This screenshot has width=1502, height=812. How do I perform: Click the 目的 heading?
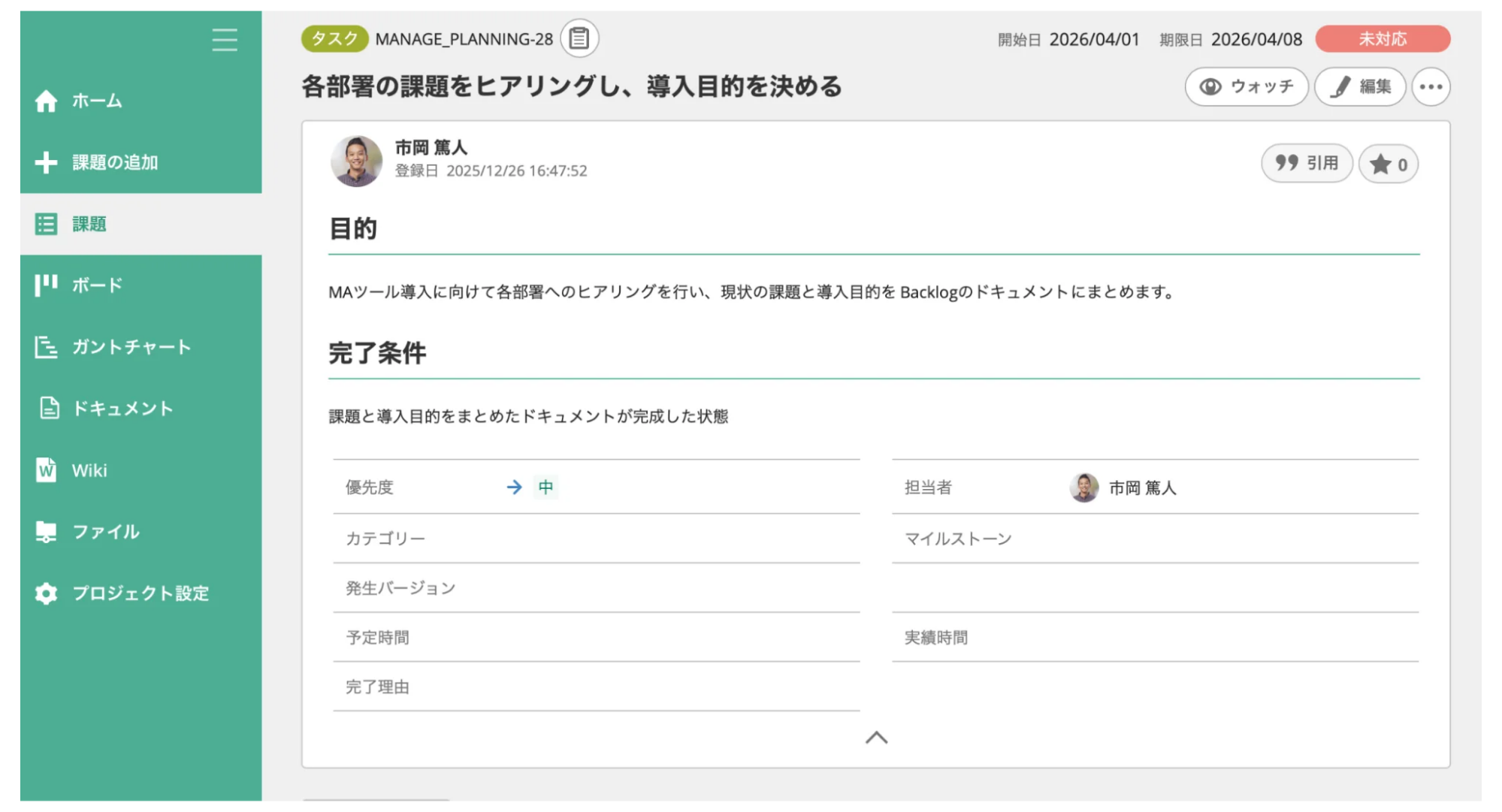(x=353, y=228)
